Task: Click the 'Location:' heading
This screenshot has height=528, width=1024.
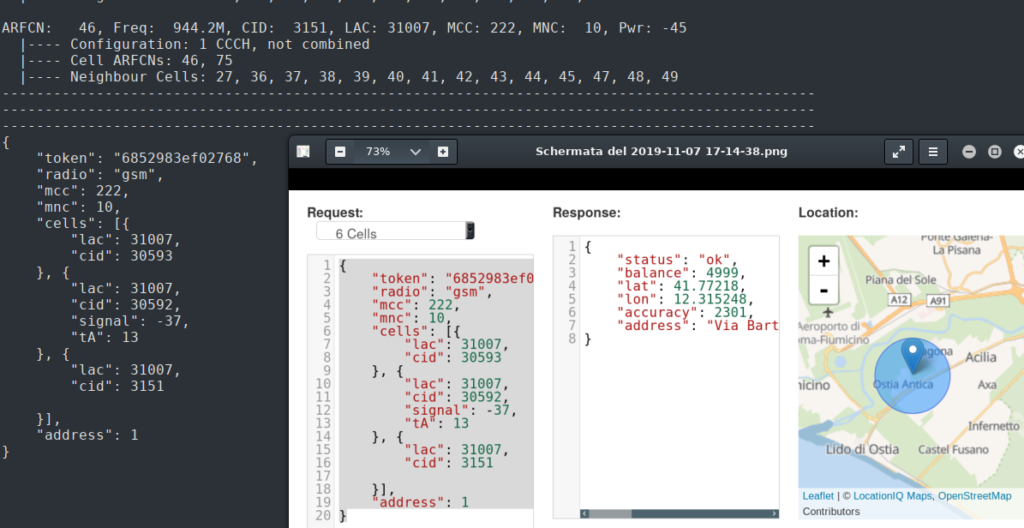Action: pos(828,212)
